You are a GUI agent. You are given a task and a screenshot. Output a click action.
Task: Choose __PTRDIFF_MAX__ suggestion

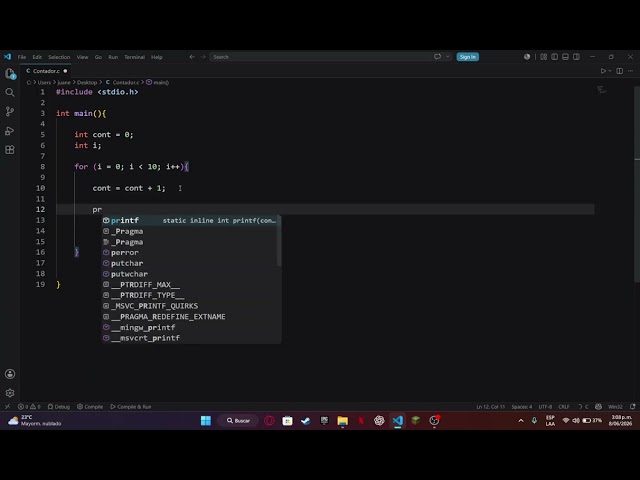point(189,284)
